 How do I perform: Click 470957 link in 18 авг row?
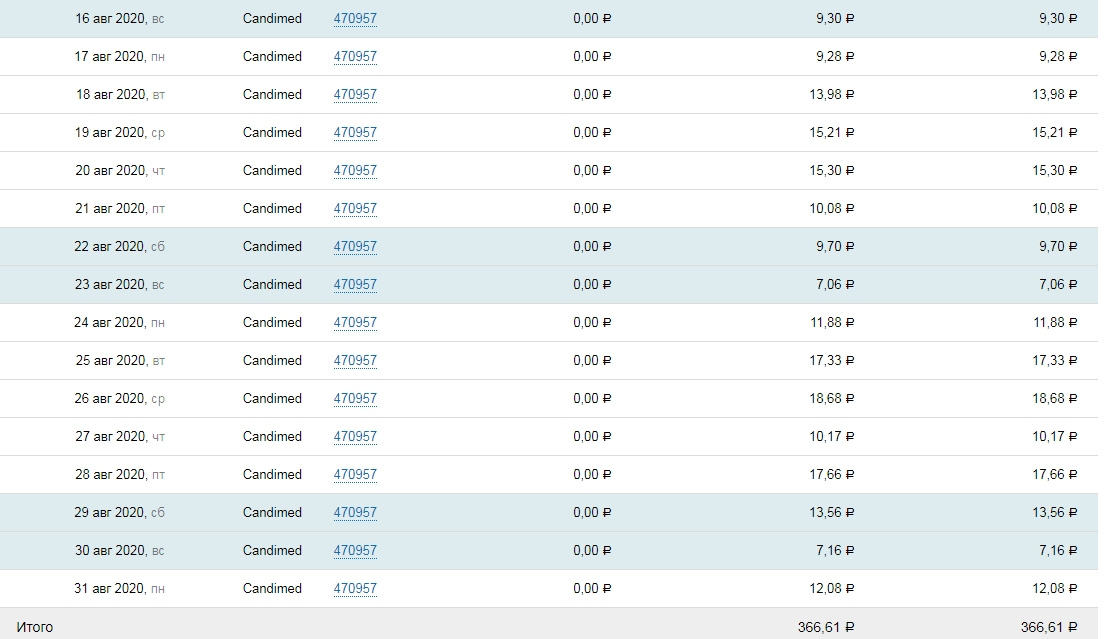pos(355,95)
